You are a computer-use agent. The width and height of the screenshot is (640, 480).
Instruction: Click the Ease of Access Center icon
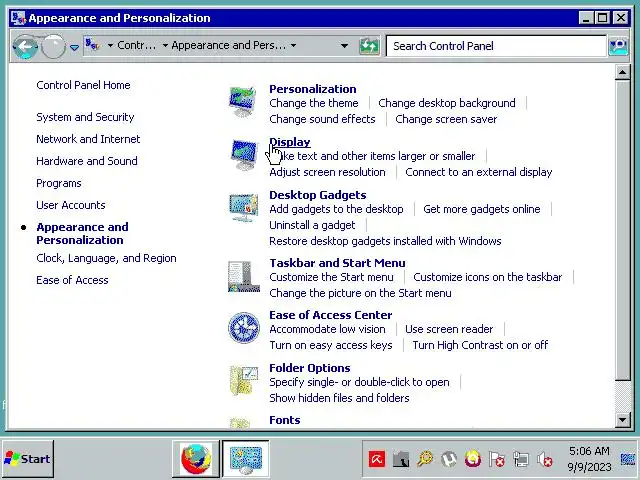point(244,328)
